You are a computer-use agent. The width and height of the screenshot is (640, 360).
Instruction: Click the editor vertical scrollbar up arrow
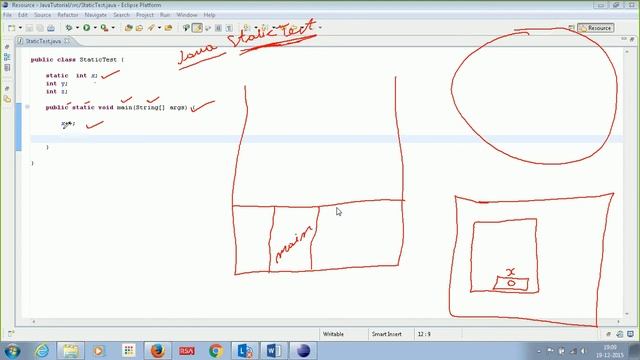pos(627,52)
